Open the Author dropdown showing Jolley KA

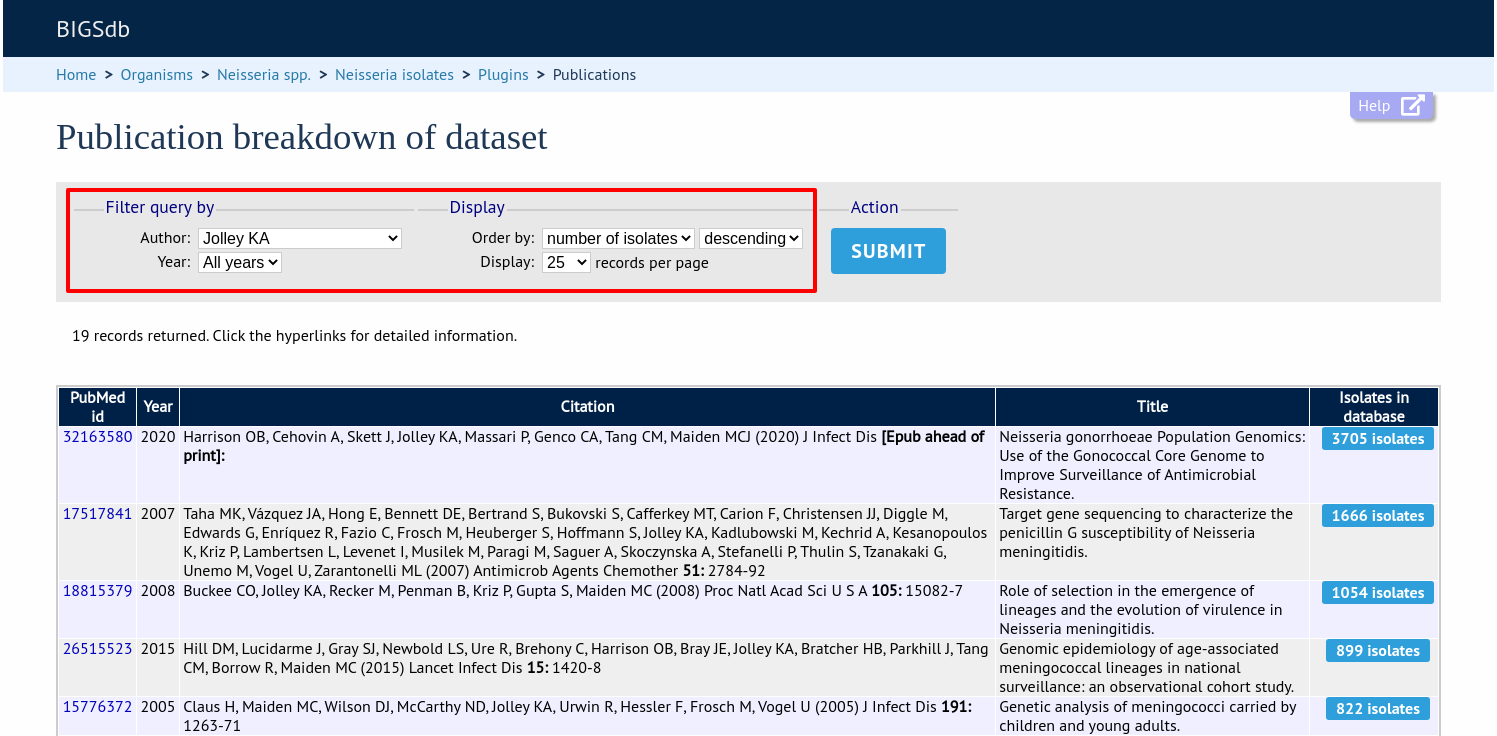300,238
